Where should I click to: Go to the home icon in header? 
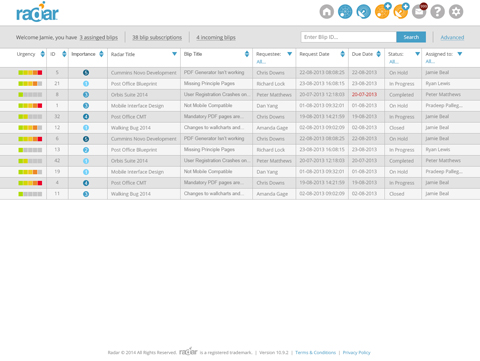coord(327,12)
